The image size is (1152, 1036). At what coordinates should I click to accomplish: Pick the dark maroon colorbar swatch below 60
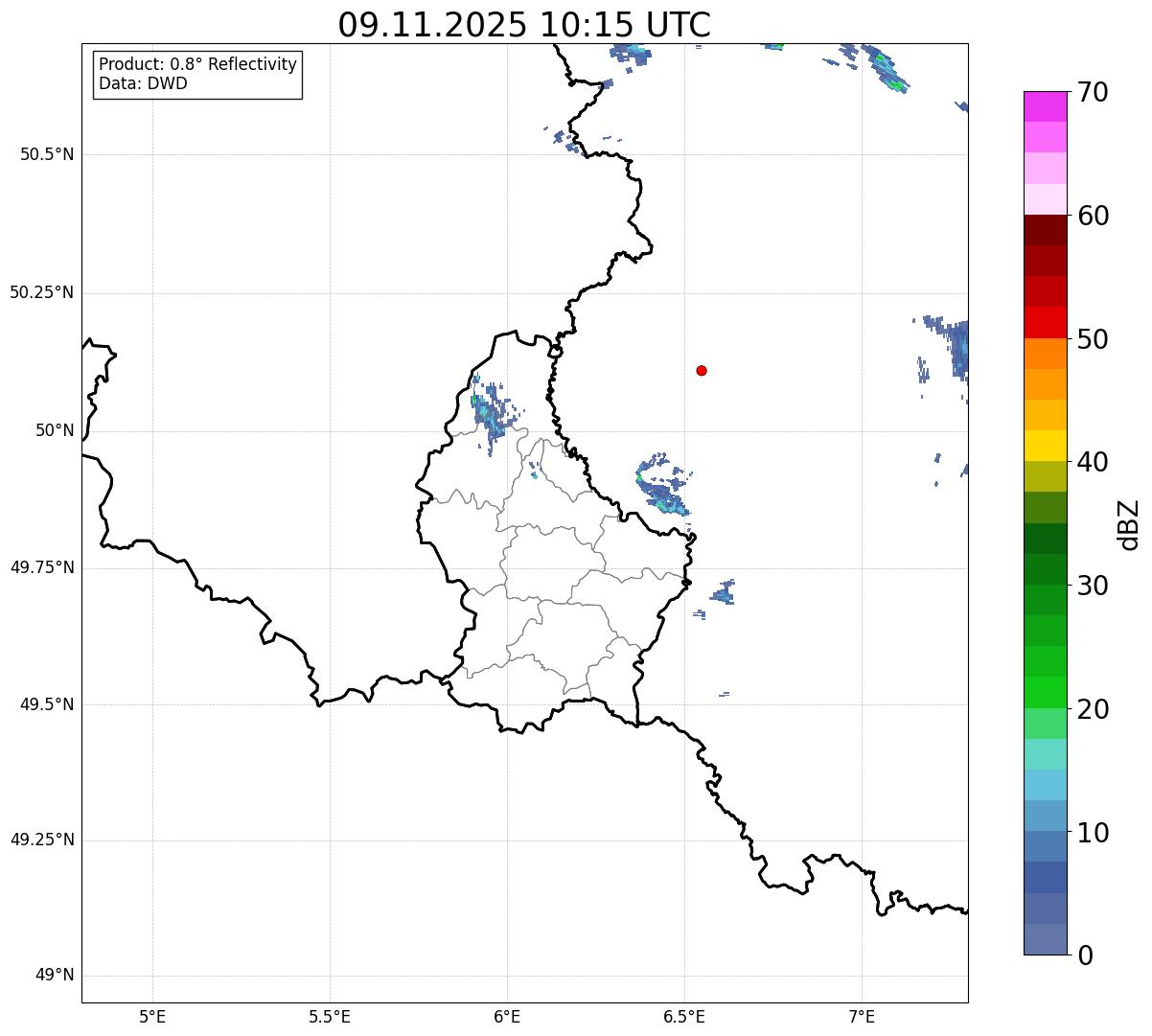tap(1045, 230)
